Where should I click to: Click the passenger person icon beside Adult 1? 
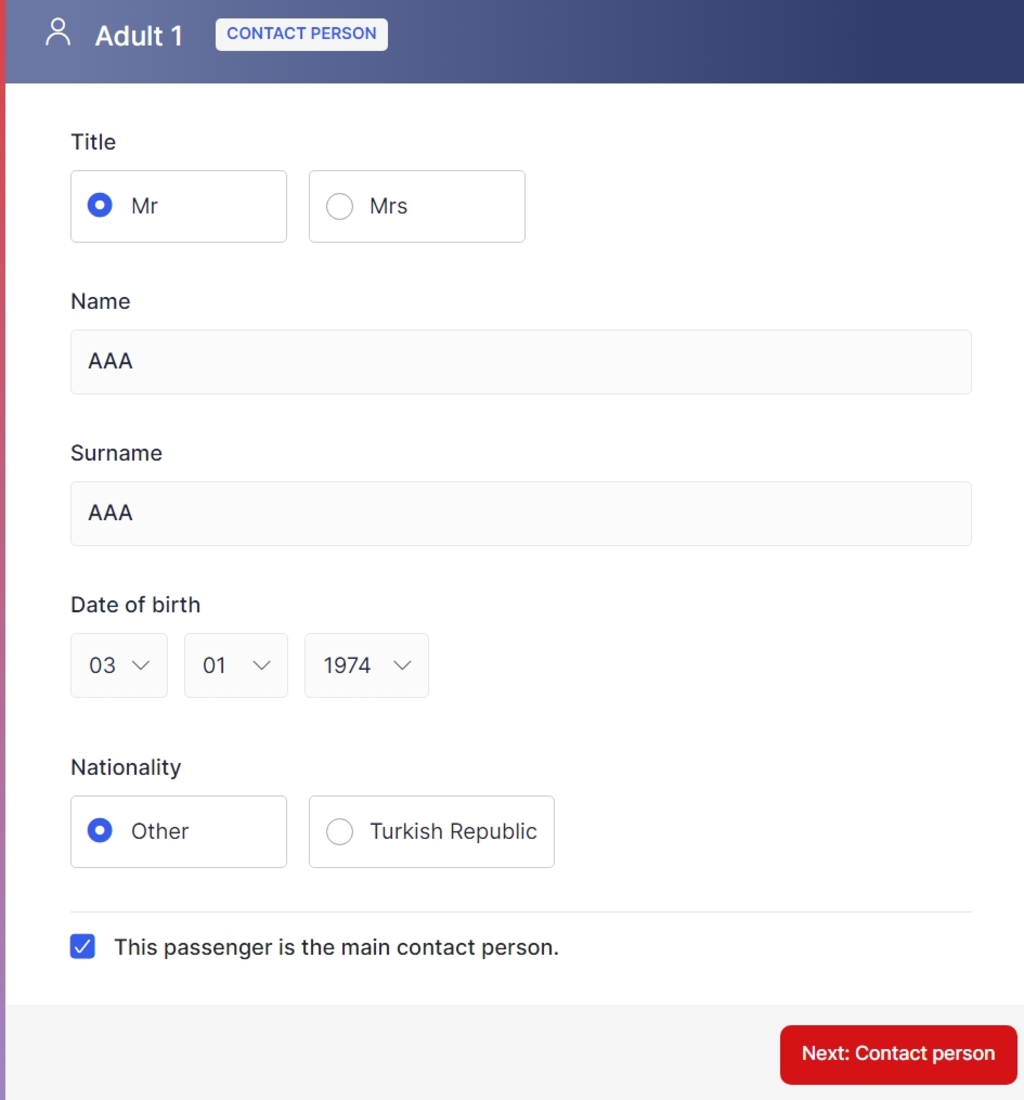point(58,32)
